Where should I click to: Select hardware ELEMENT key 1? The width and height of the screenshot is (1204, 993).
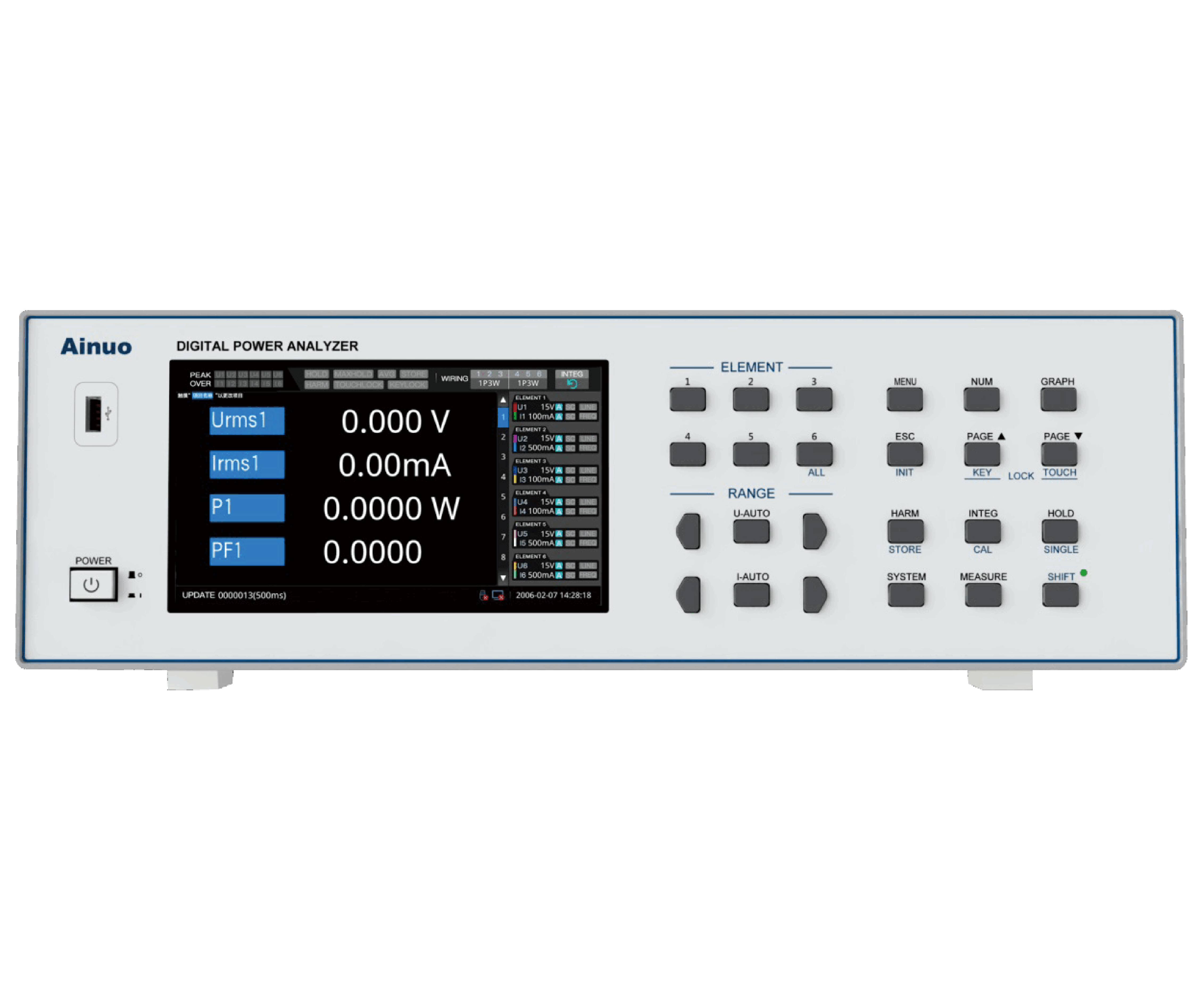tap(687, 399)
